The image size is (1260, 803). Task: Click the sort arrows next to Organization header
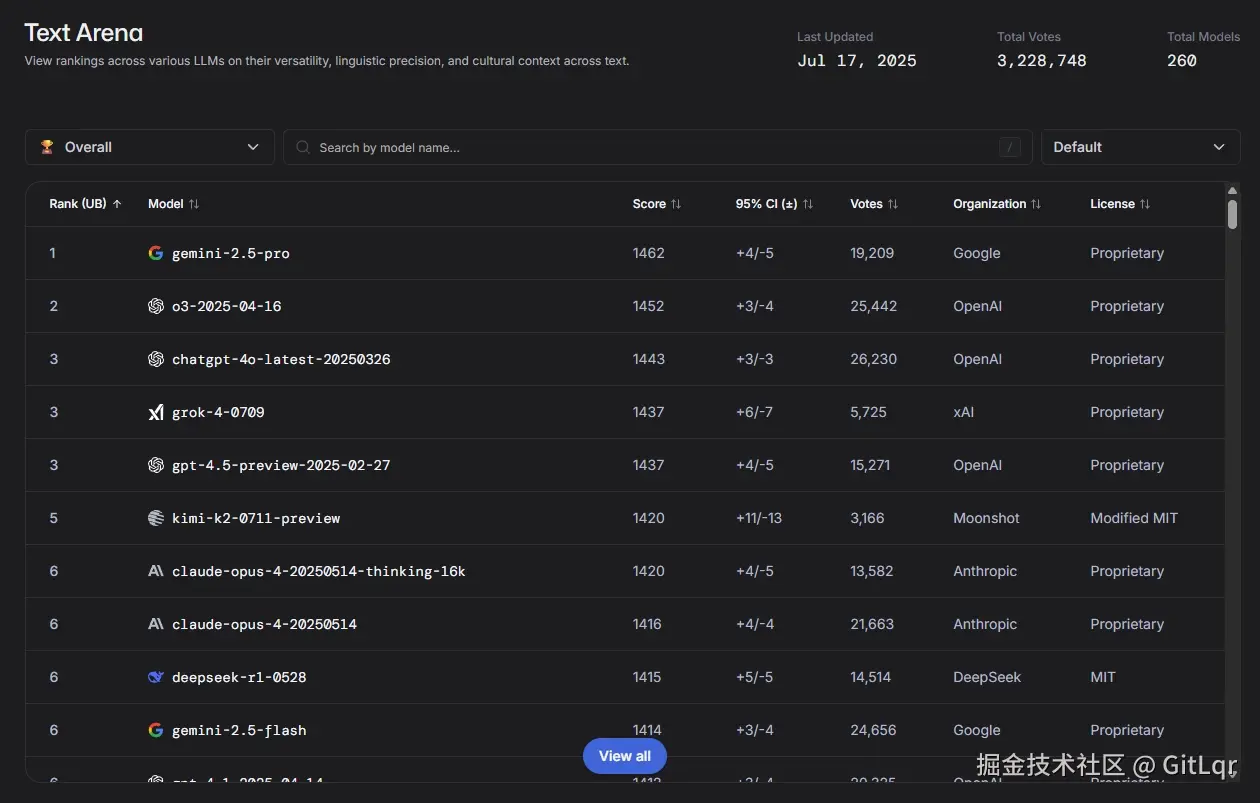tap(1036, 204)
